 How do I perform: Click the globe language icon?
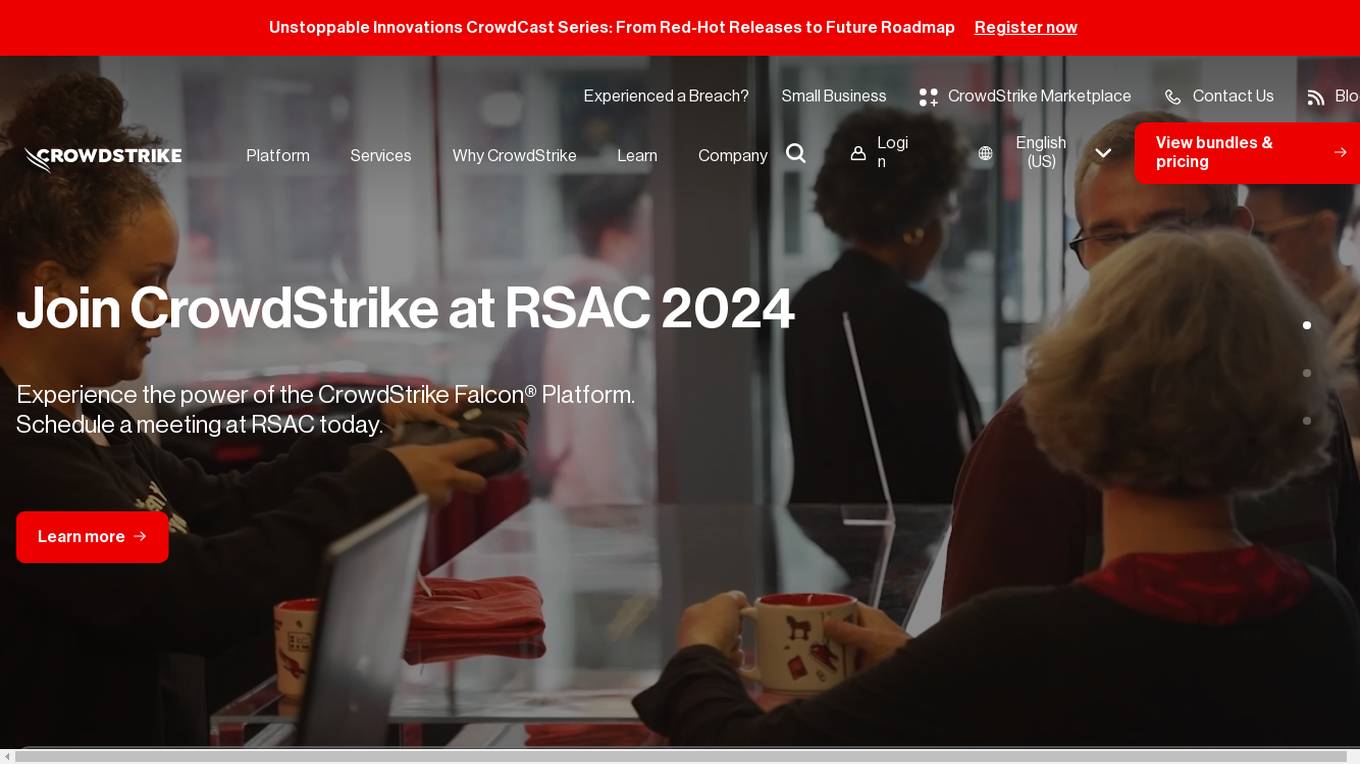(985, 153)
